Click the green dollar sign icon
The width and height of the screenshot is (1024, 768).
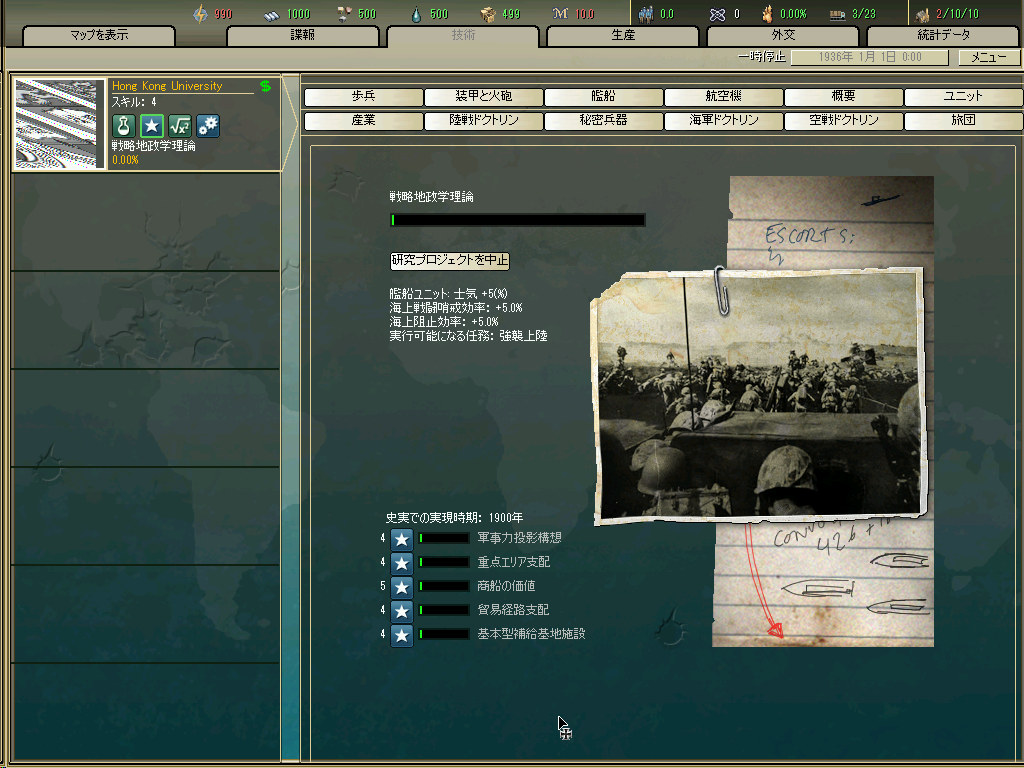(x=265, y=86)
